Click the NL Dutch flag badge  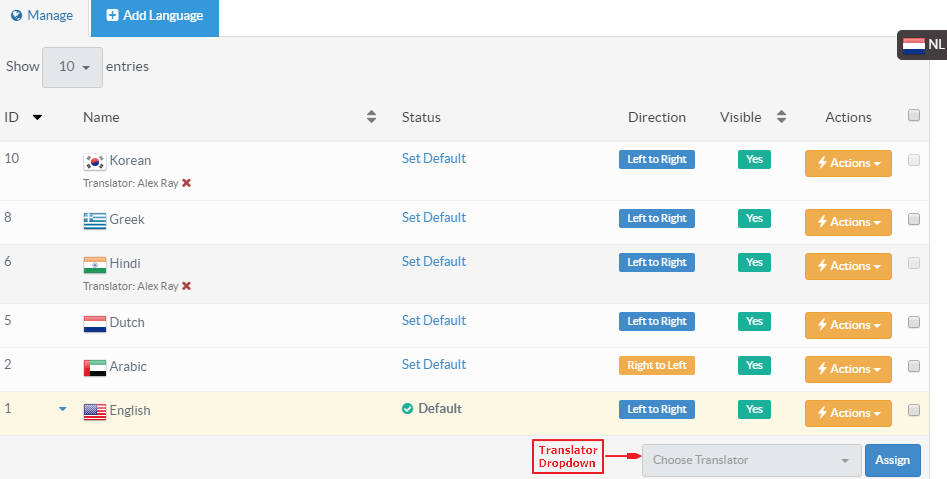pyautogui.click(x=922, y=44)
